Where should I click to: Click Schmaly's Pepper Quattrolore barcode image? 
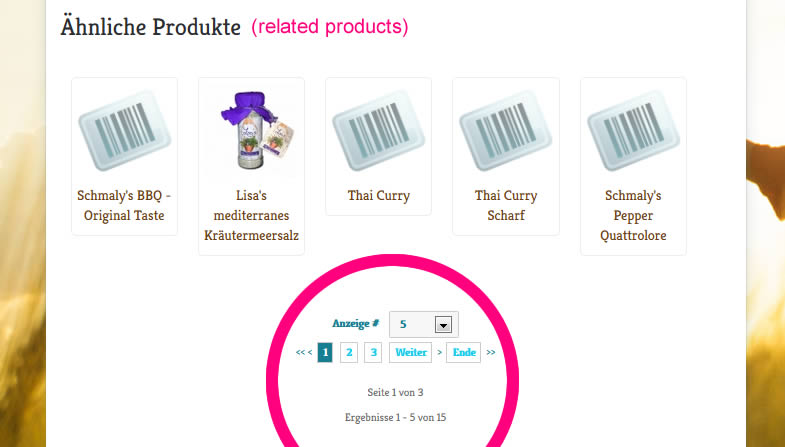[x=633, y=130]
